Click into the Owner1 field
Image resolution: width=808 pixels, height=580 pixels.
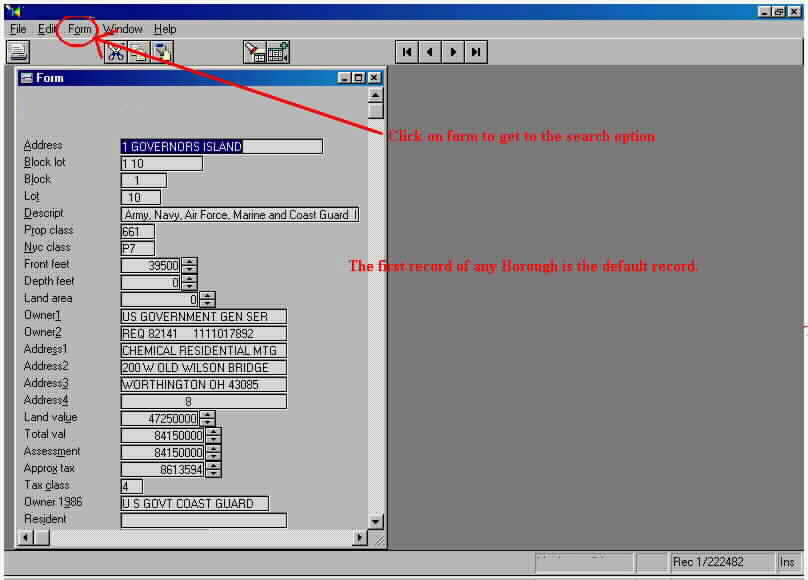point(203,317)
